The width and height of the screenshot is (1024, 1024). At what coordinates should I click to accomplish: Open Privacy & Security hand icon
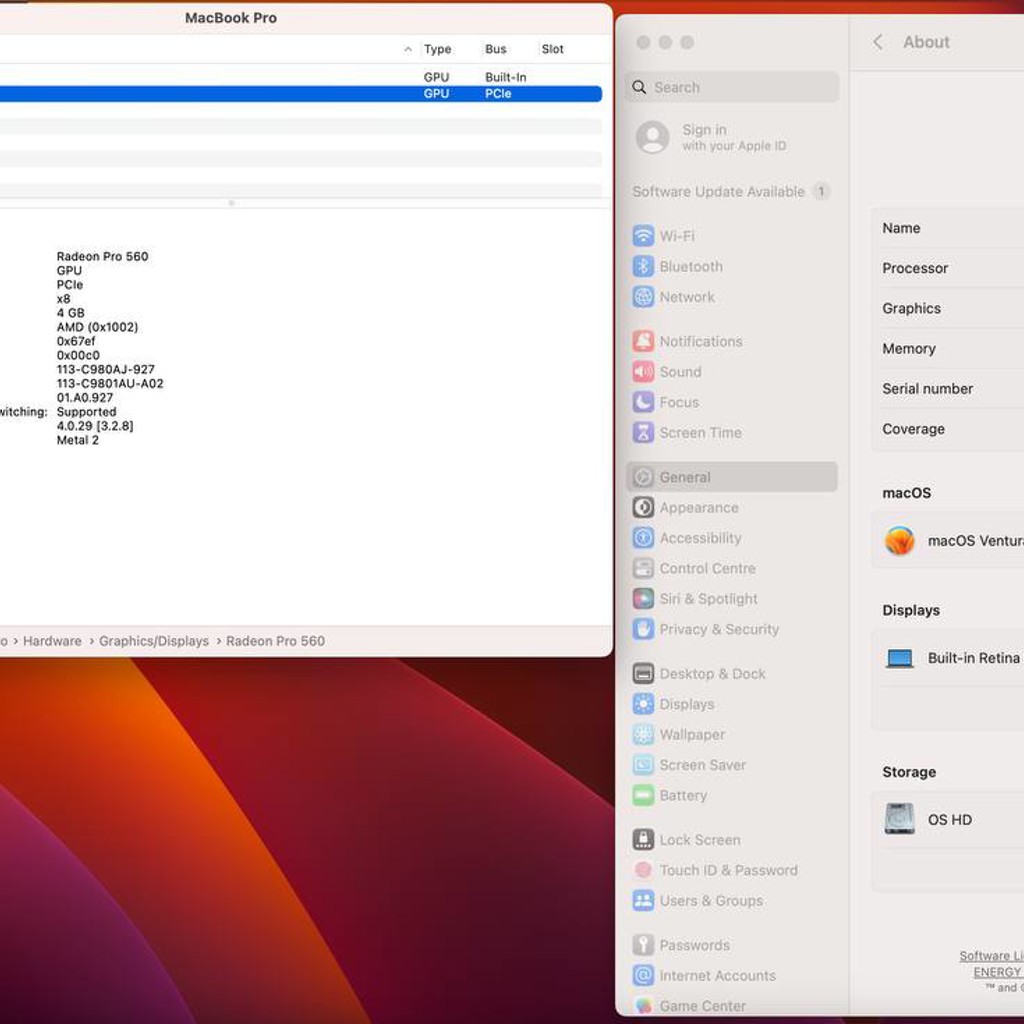click(643, 629)
